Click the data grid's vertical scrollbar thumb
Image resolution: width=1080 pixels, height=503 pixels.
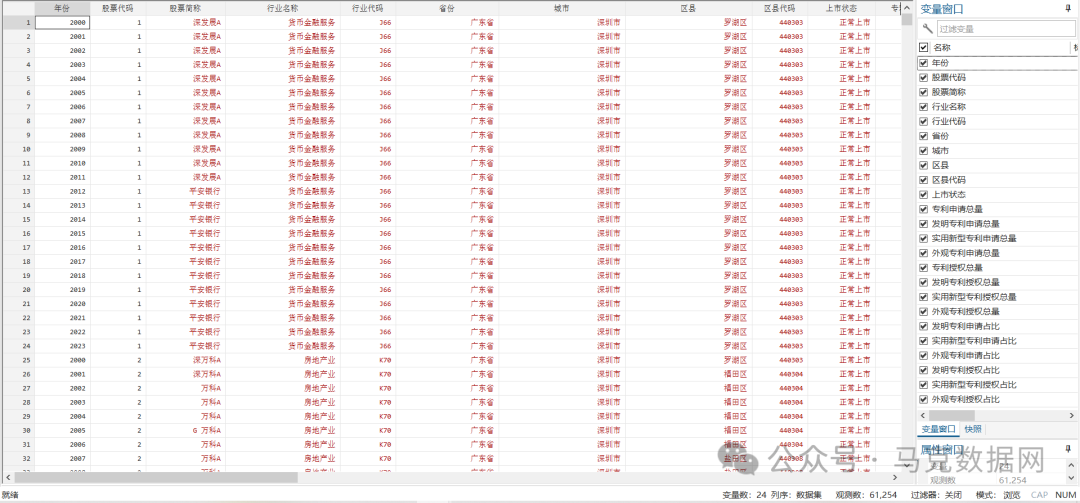(907, 20)
